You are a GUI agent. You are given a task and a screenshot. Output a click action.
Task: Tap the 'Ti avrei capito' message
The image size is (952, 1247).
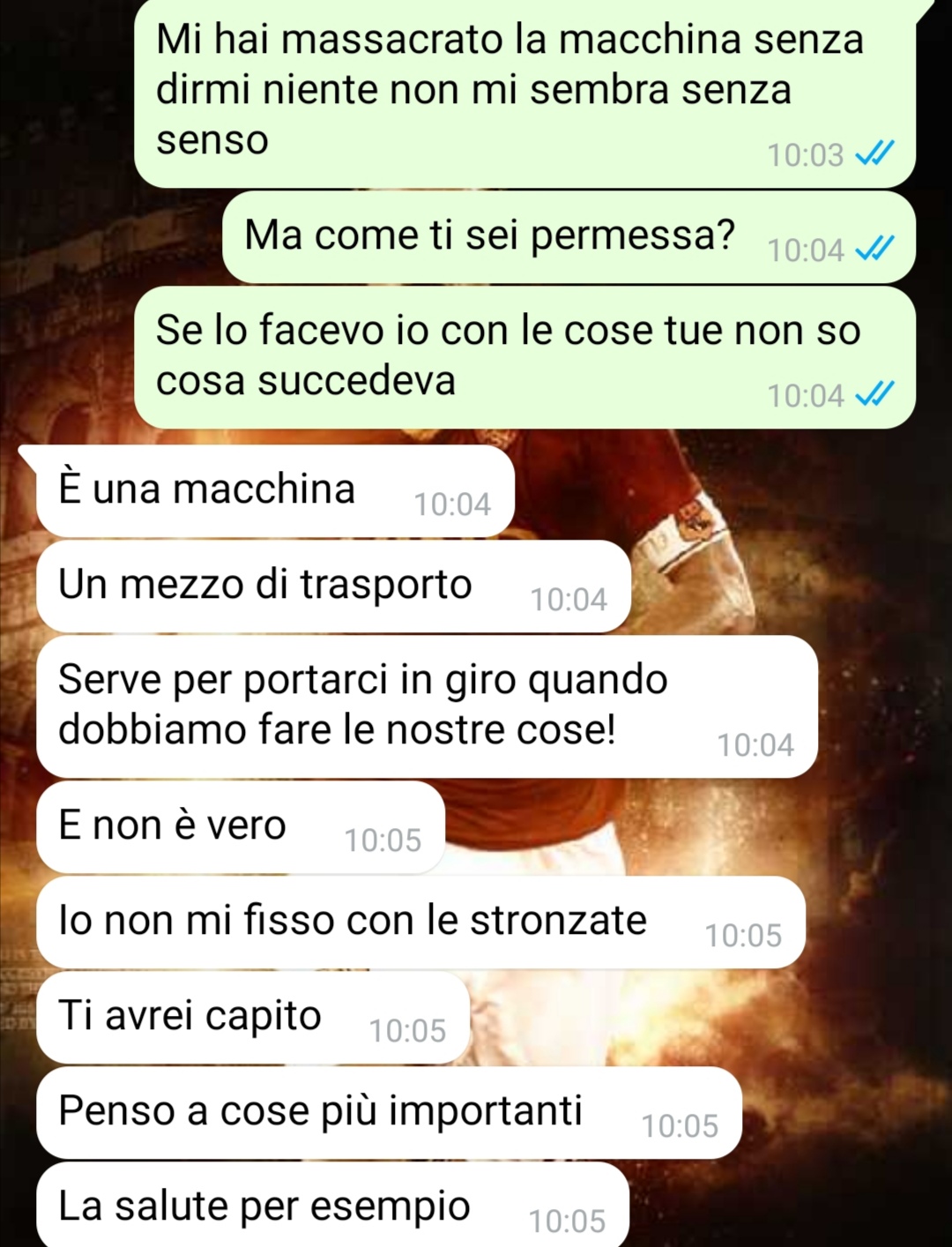253,1018
